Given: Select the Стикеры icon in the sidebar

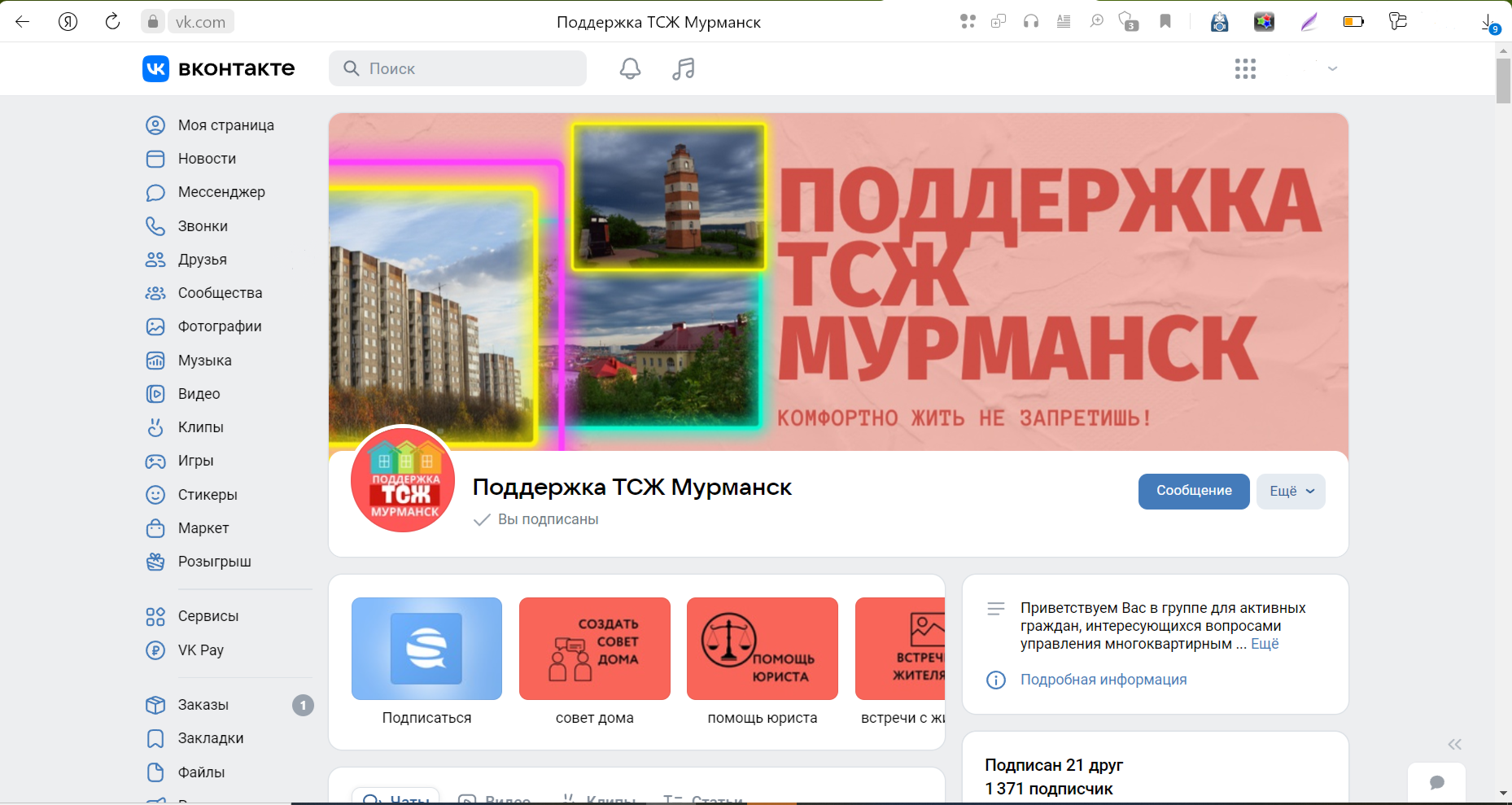Looking at the screenshot, I should (155, 494).
